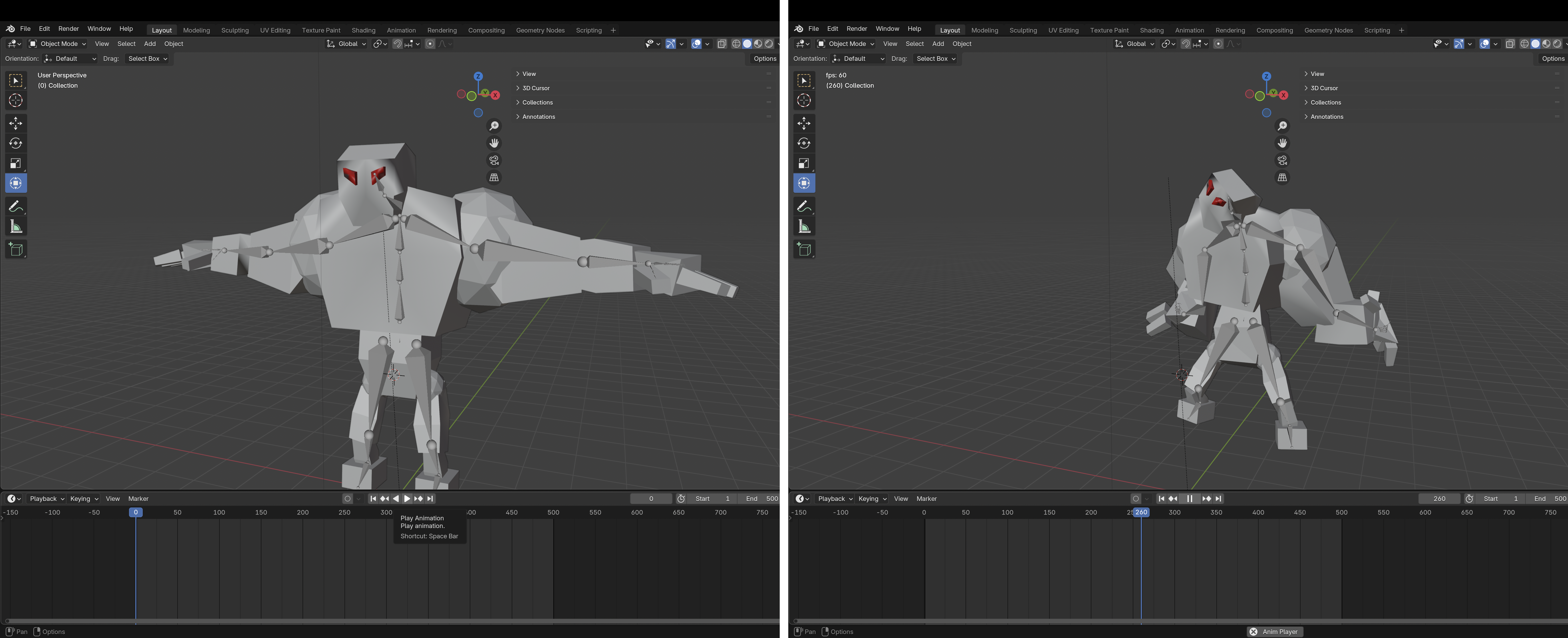The image size is (1568, 638).
Task: Play animation in reverse in left timeline
Action: (396, 498)
